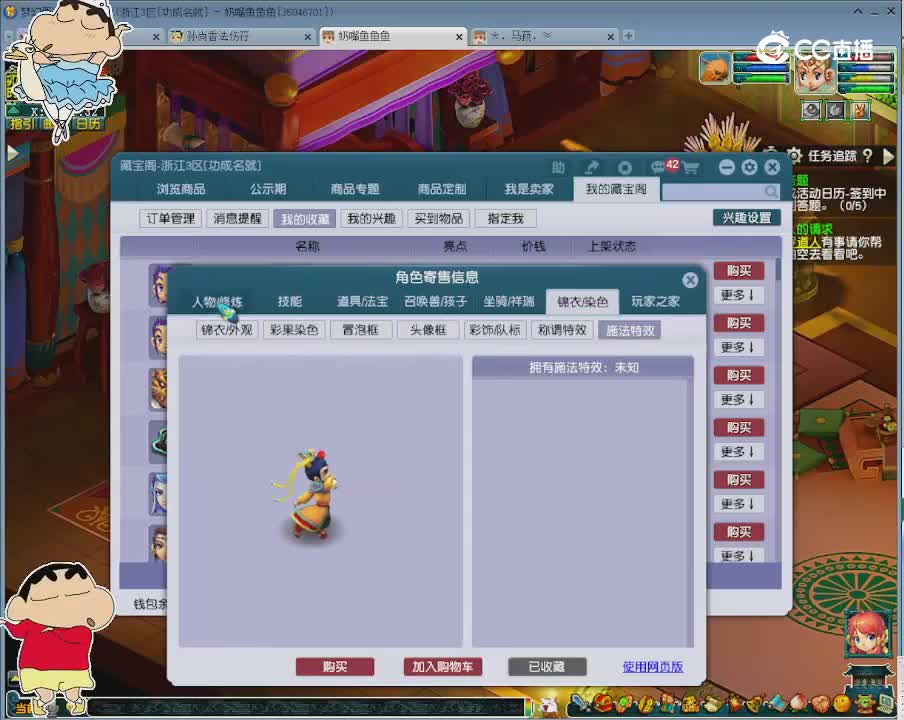Click the red lantern icon in bottom bar
904x720 pixels.
click(736, 704)
